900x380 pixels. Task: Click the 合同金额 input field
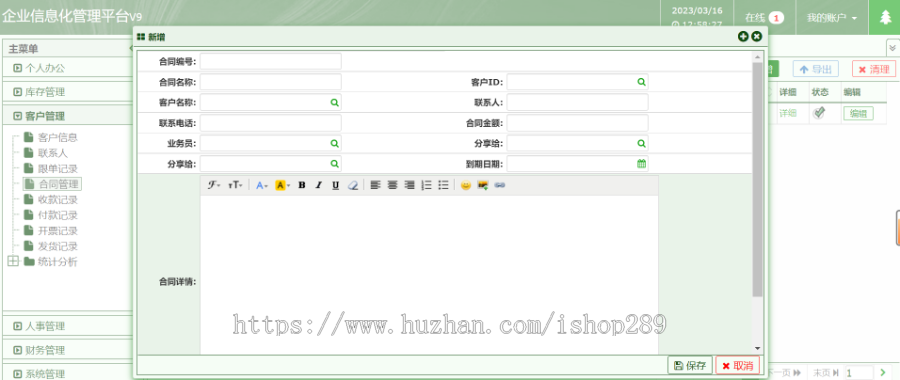click(577, 123)
